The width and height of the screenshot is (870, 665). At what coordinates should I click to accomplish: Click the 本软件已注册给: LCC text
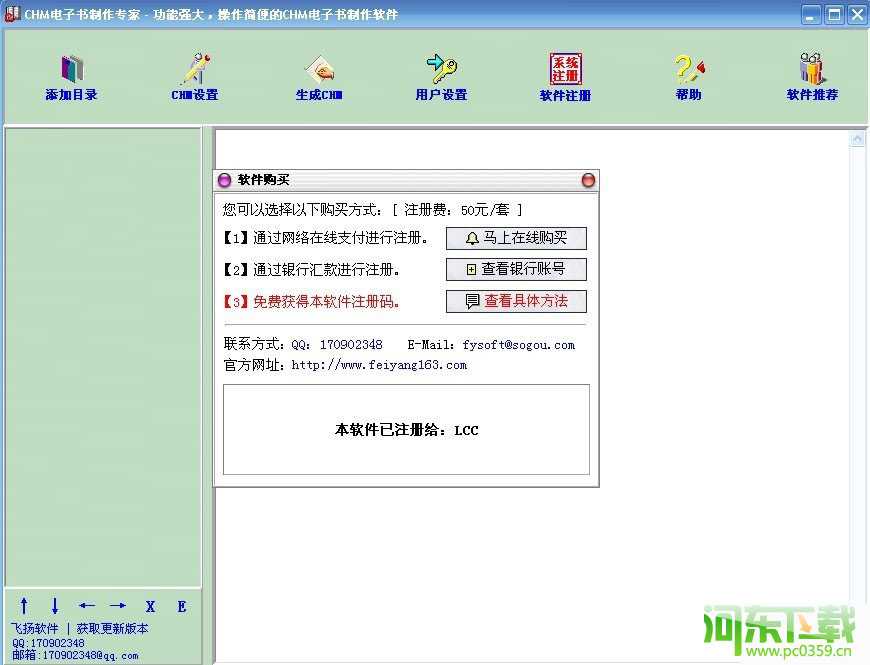[407, 430]
